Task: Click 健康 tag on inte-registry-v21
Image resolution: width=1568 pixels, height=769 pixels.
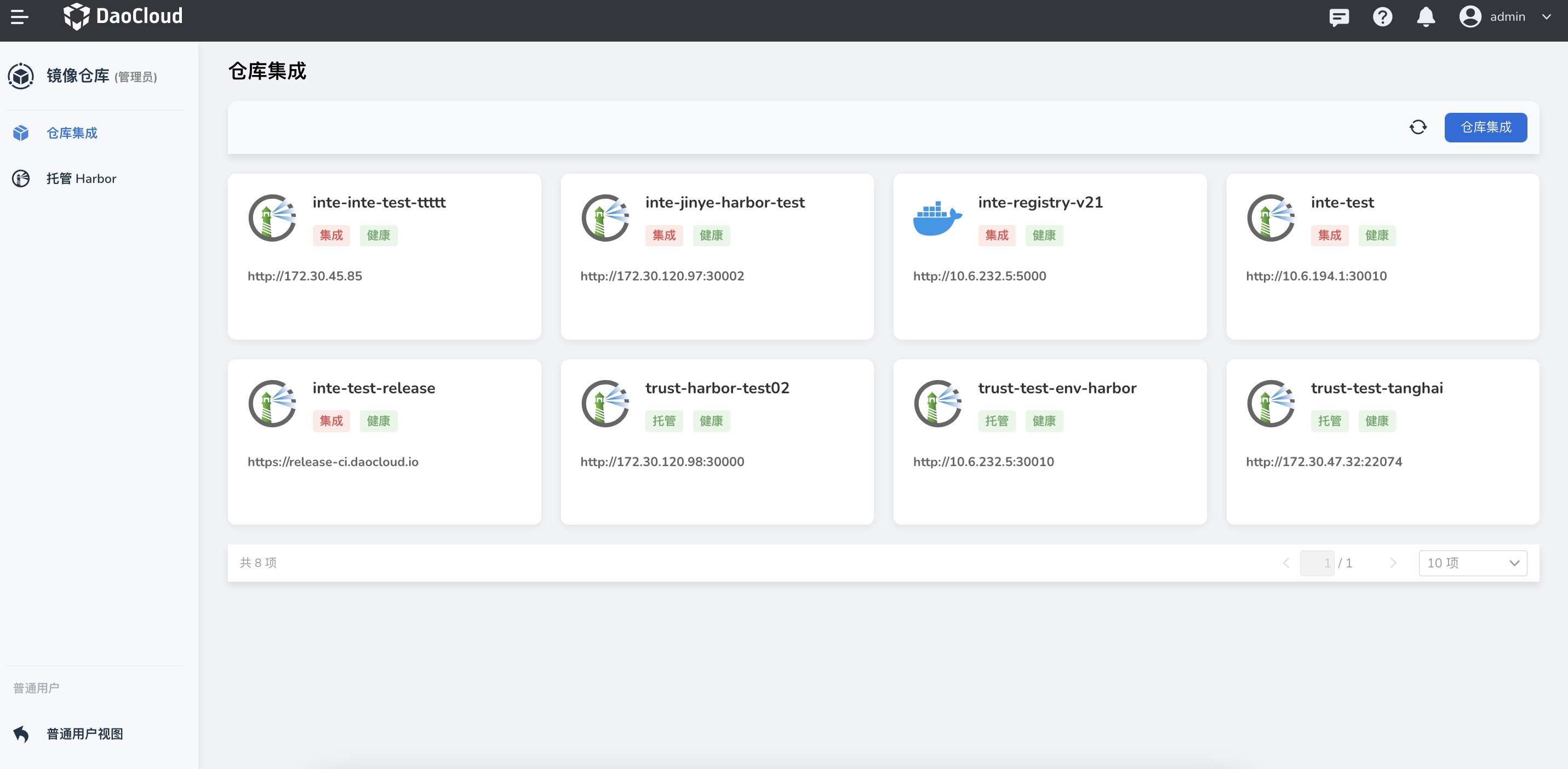Action: pos(1044,236)
